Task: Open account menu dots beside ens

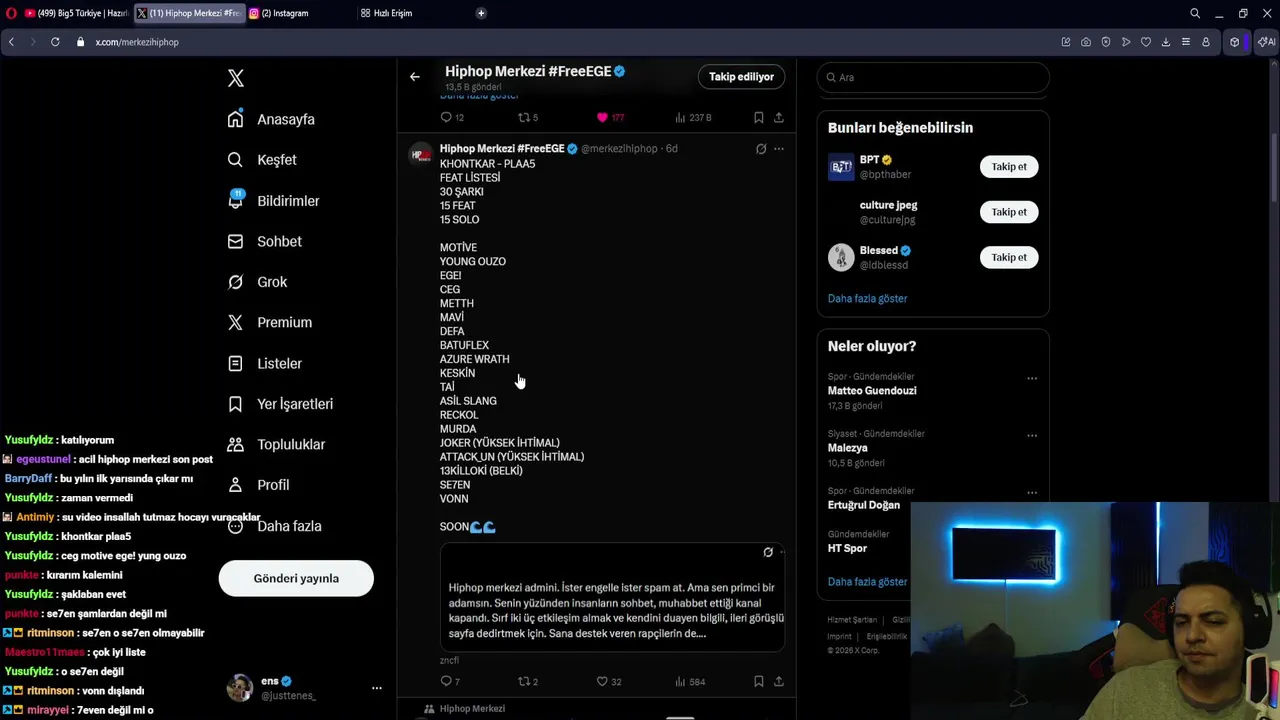Action: [x=377, y=688]
